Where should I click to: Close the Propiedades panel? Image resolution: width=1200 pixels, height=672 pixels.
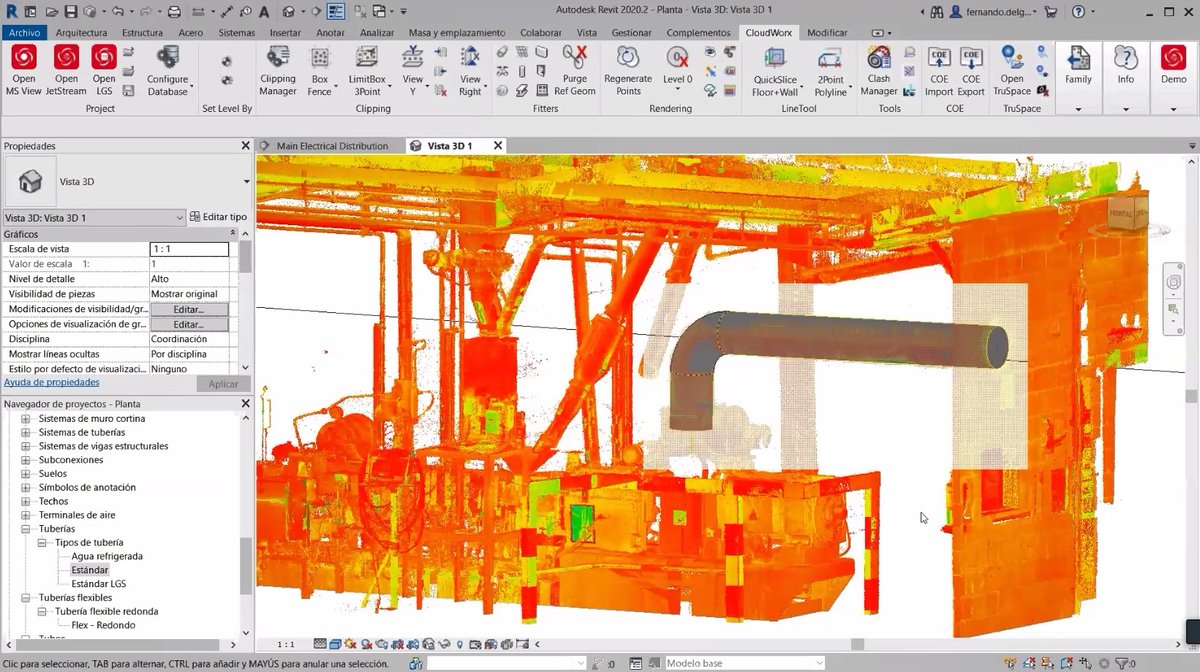[x=246, y=146]
